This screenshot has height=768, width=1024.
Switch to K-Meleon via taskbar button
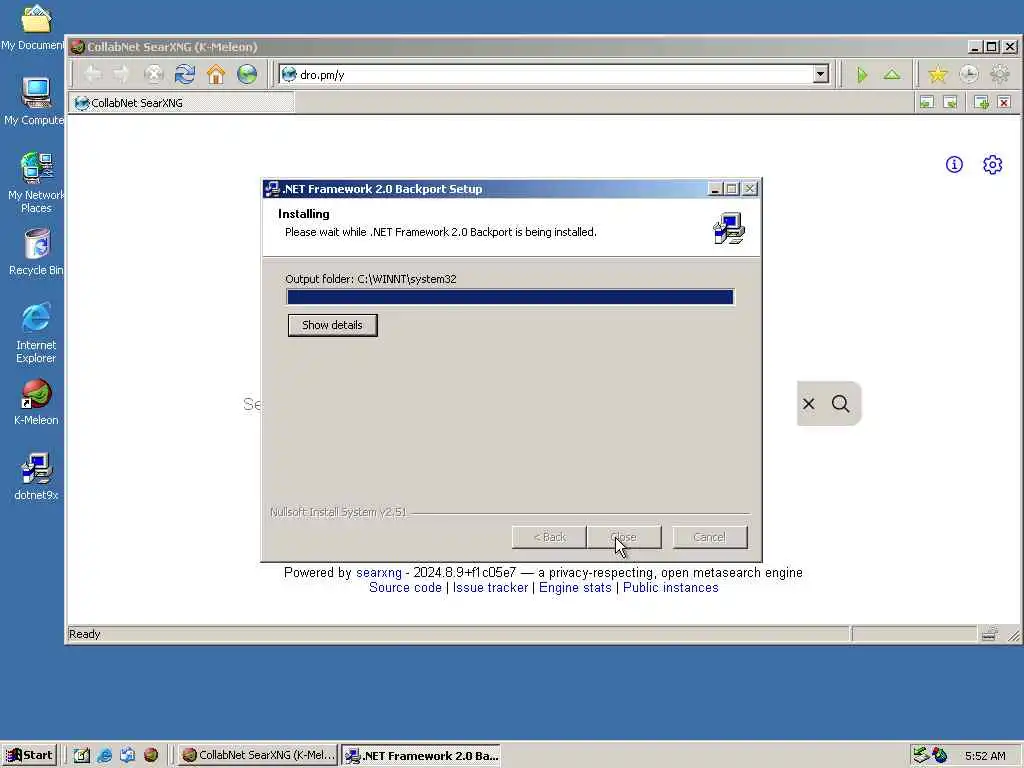pyautogui.click(x=258, y=755)
